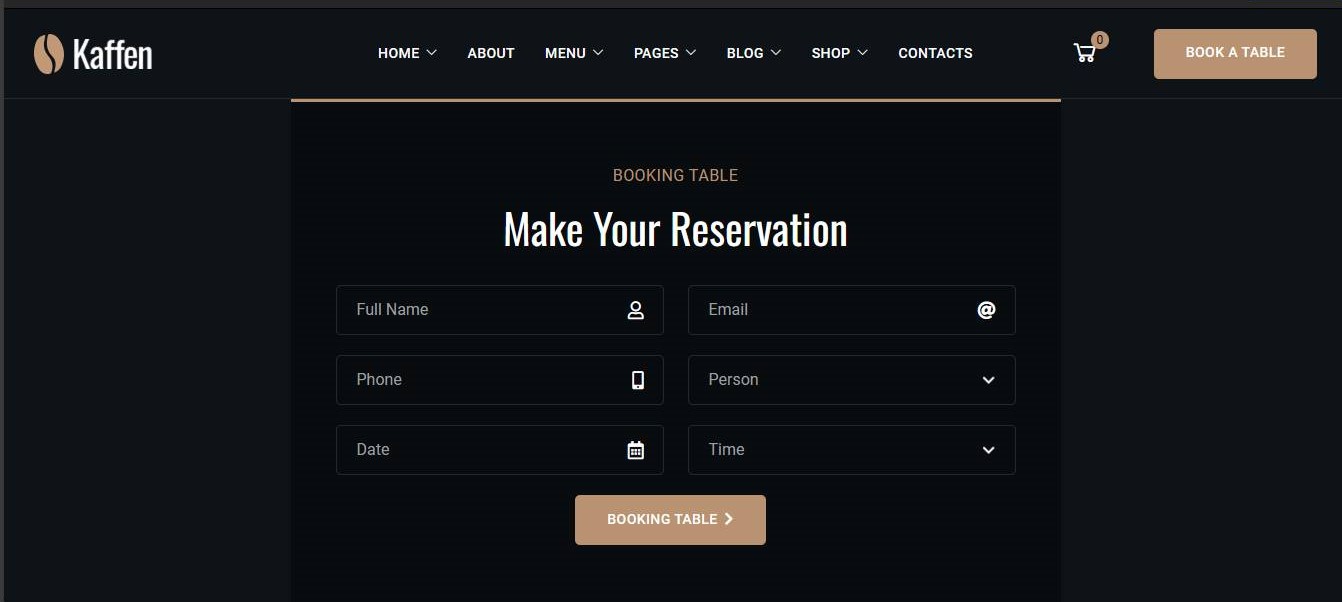Expand the Time dropdown
This screenshot has width=1342, height=602.
tap(852, 450)
